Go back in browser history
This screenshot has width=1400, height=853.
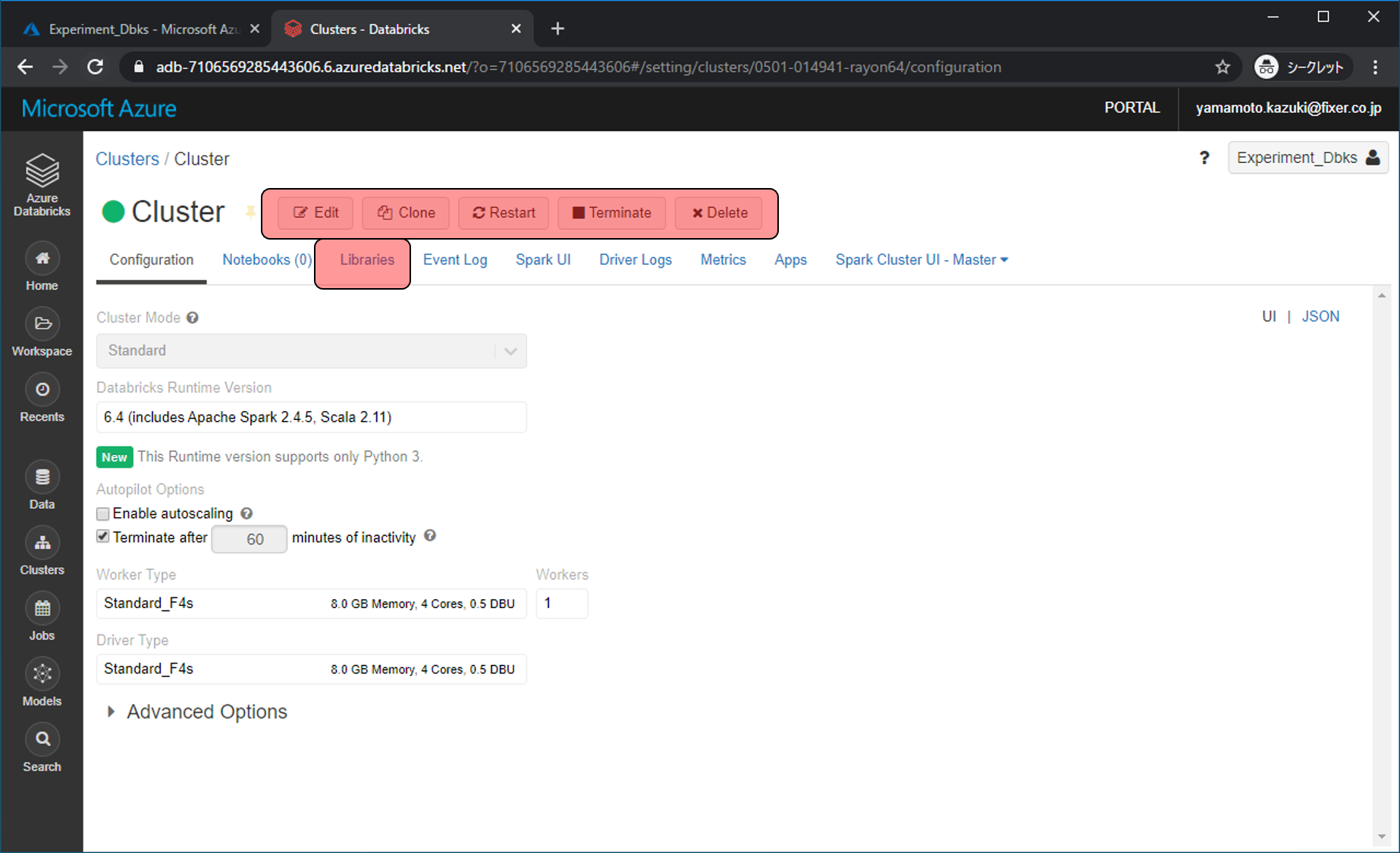[25, 67]
